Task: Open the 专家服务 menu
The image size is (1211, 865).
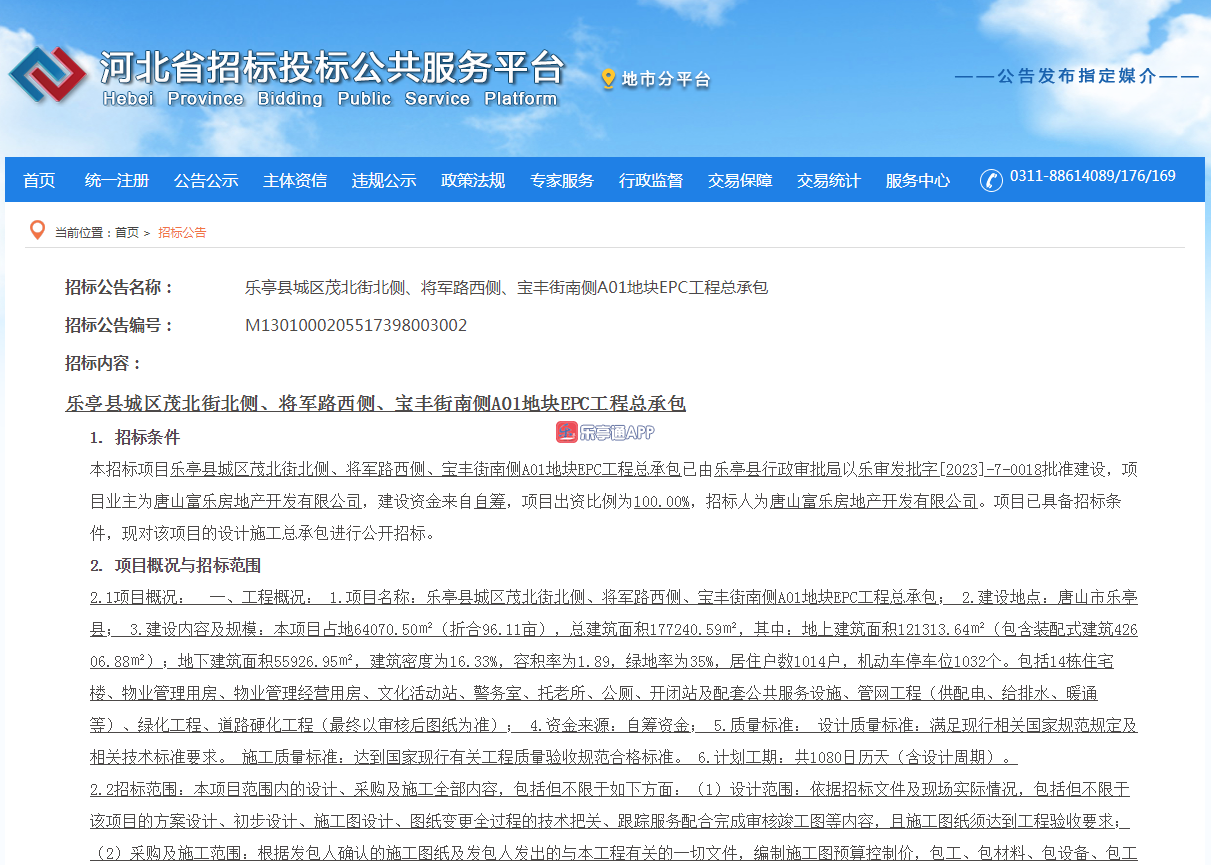Action: (561, 181)
